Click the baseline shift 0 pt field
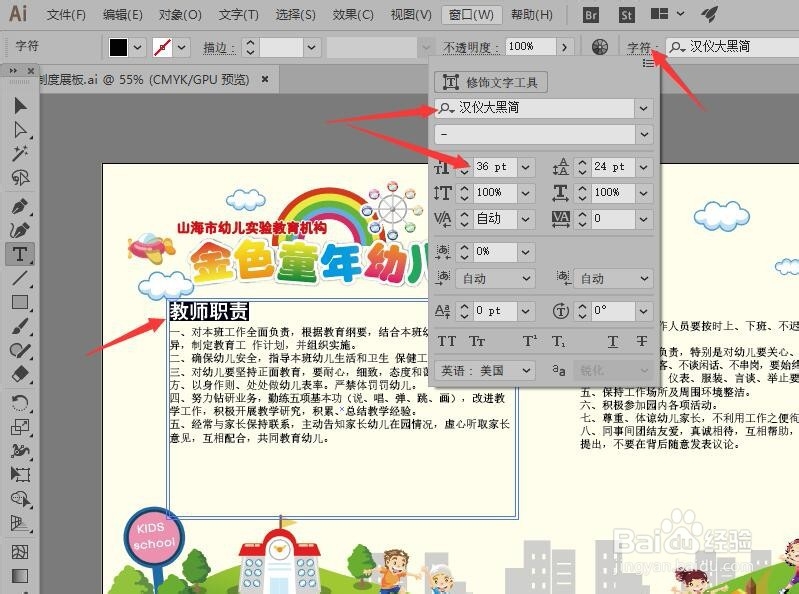 tap(494, 311)
